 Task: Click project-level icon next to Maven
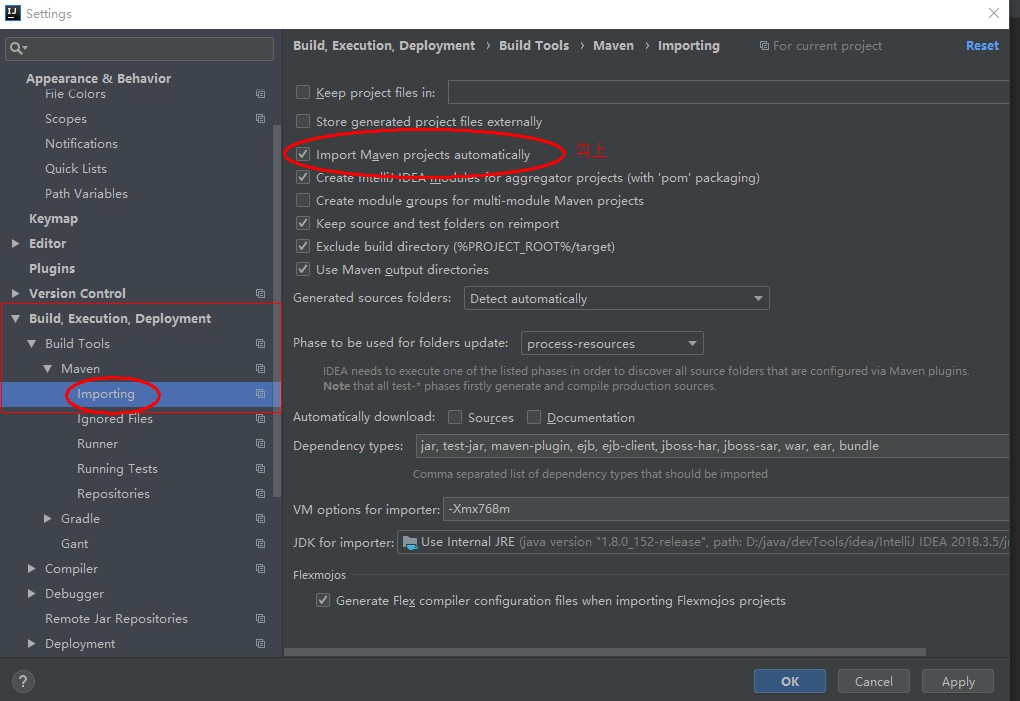point(260,369)
